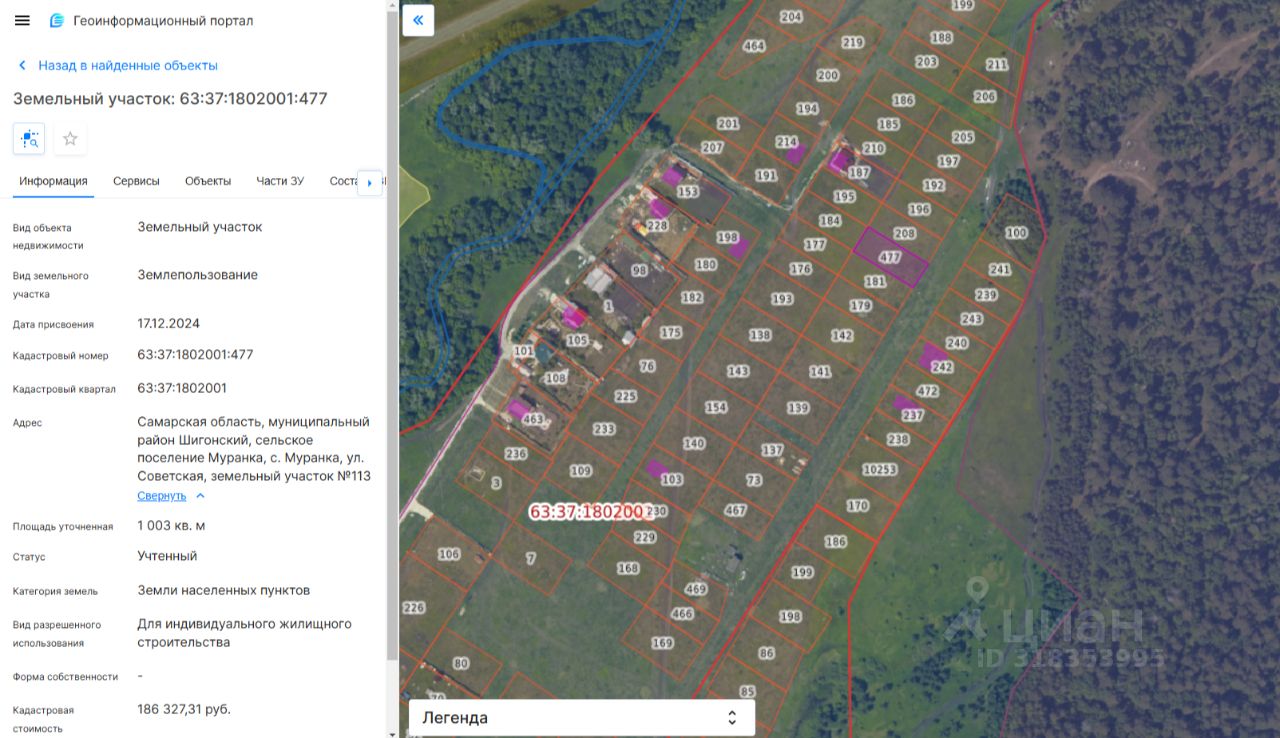Click the cadastral cost 186 327,31 руб.

tap(184, 709)
